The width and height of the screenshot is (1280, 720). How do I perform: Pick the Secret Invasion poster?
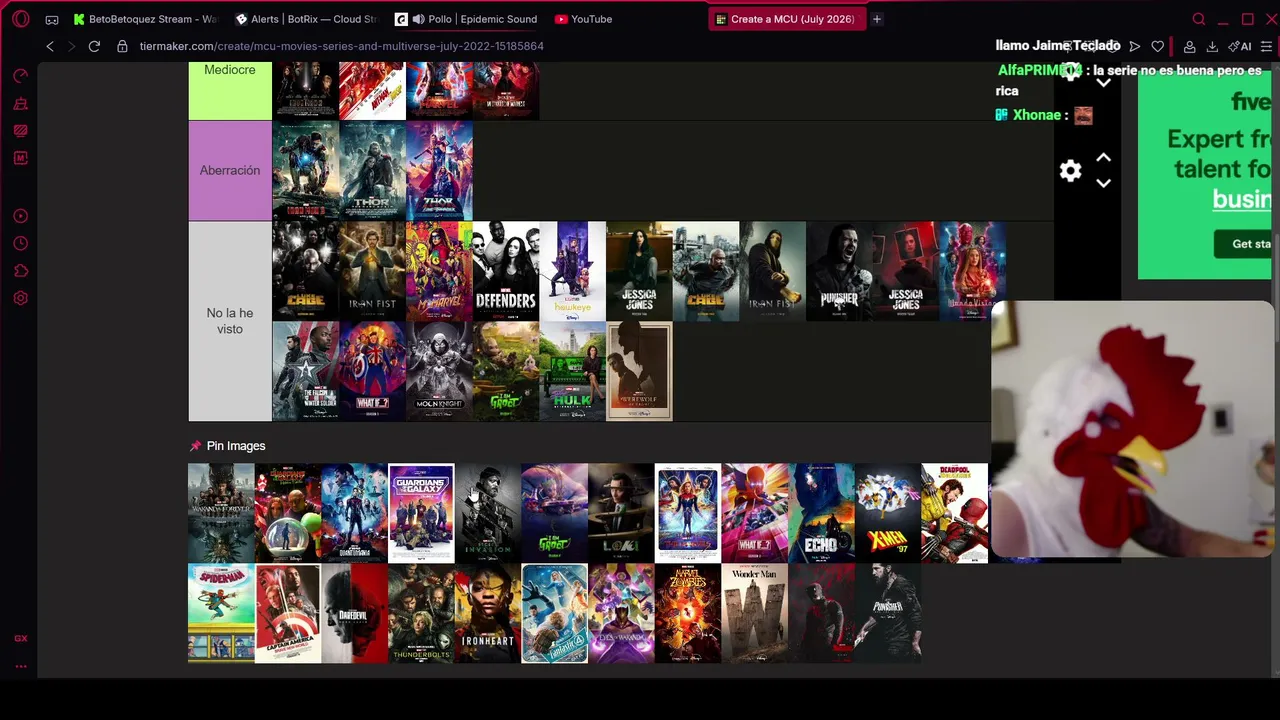pyautogui.click(x=488, y=513)
